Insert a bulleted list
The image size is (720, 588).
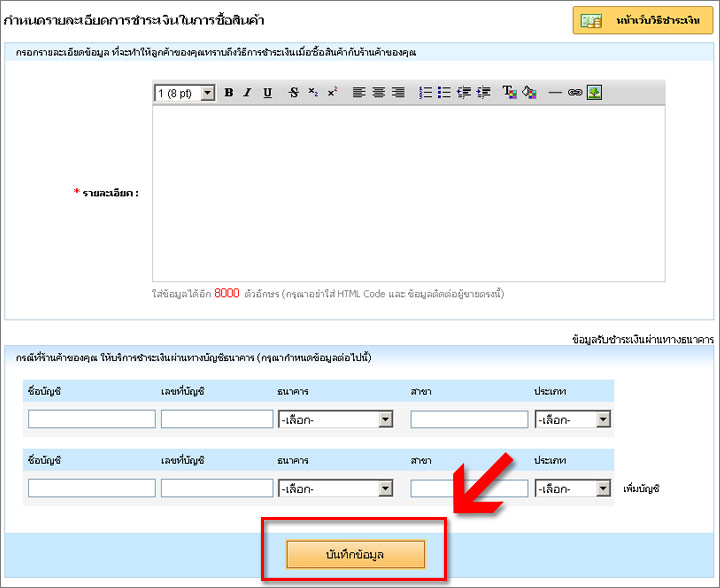pyautogui.click(x=444, y=93)
